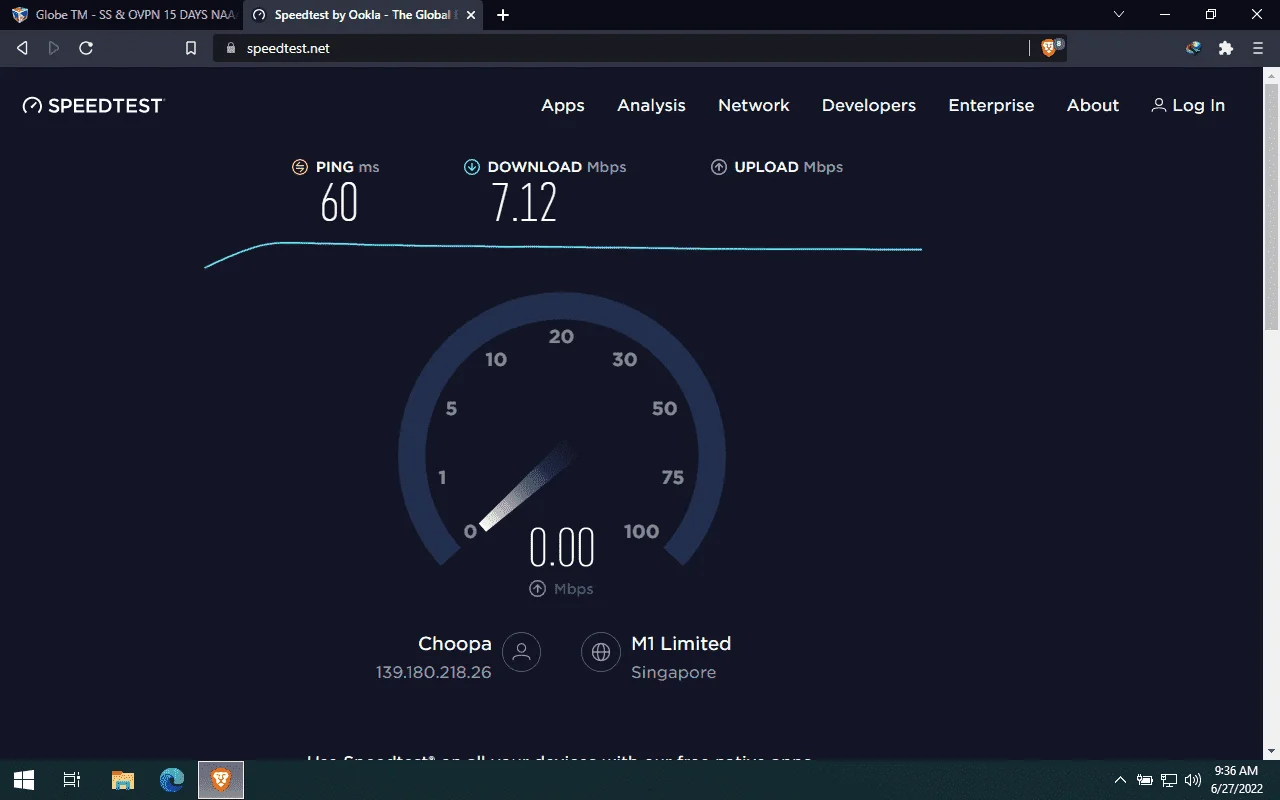Click the M1 Limited server name
This screenshot has height=800, width=1280.
[681, 643]
